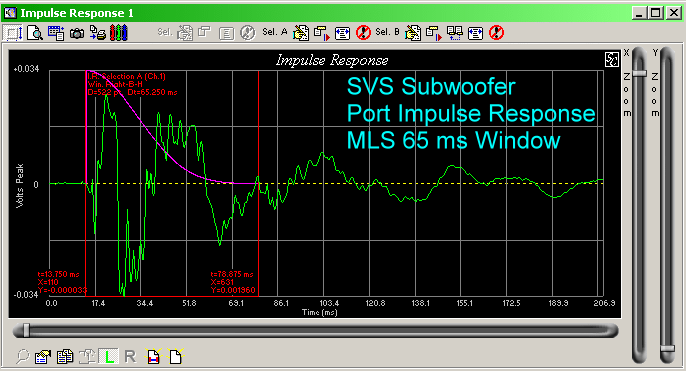Click the Sel. B label in toolbar

[x=387, y=32]
